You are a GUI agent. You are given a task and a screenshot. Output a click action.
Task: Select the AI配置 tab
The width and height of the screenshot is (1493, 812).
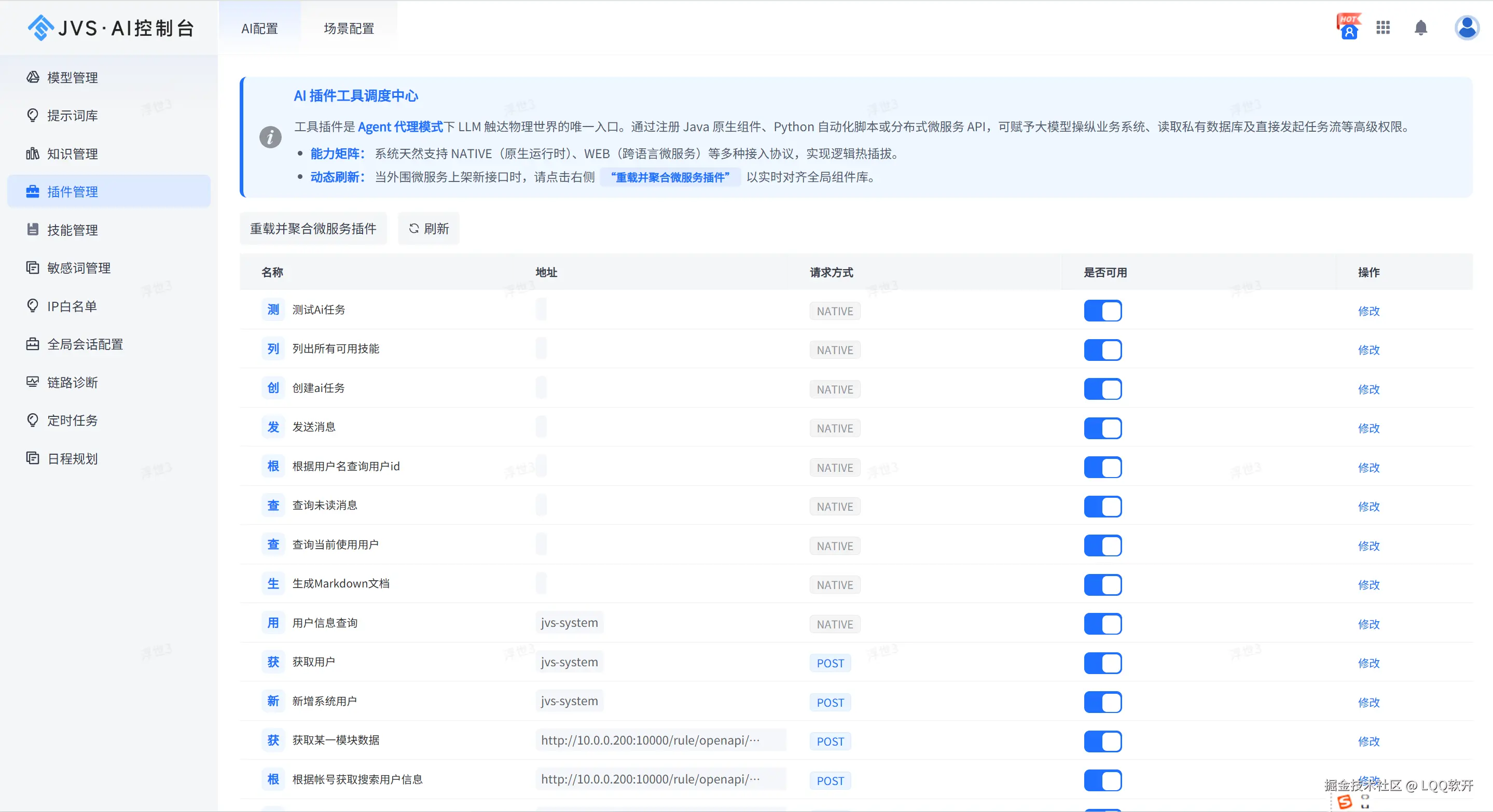click(260, 29)
